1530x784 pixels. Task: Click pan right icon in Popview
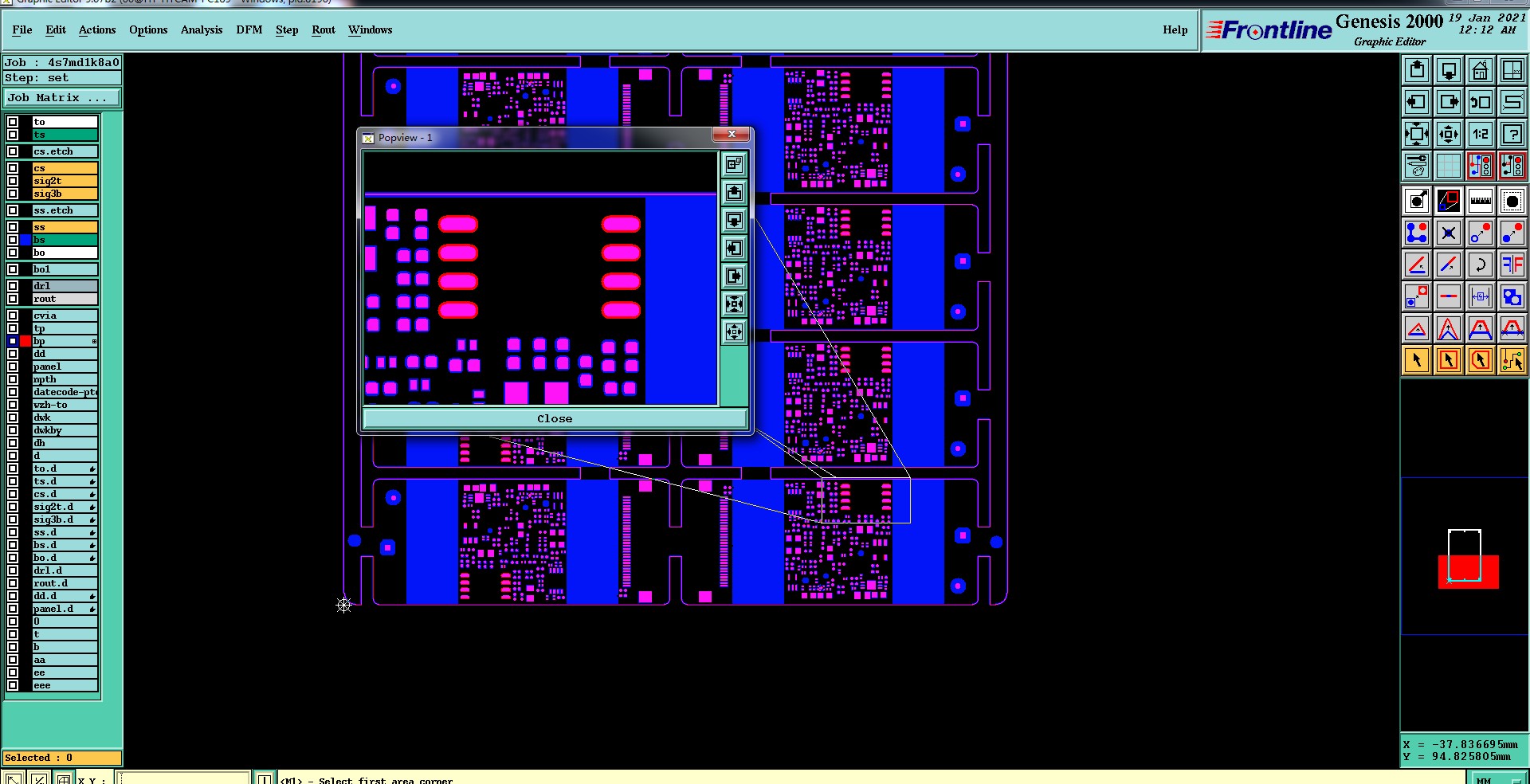734,276
